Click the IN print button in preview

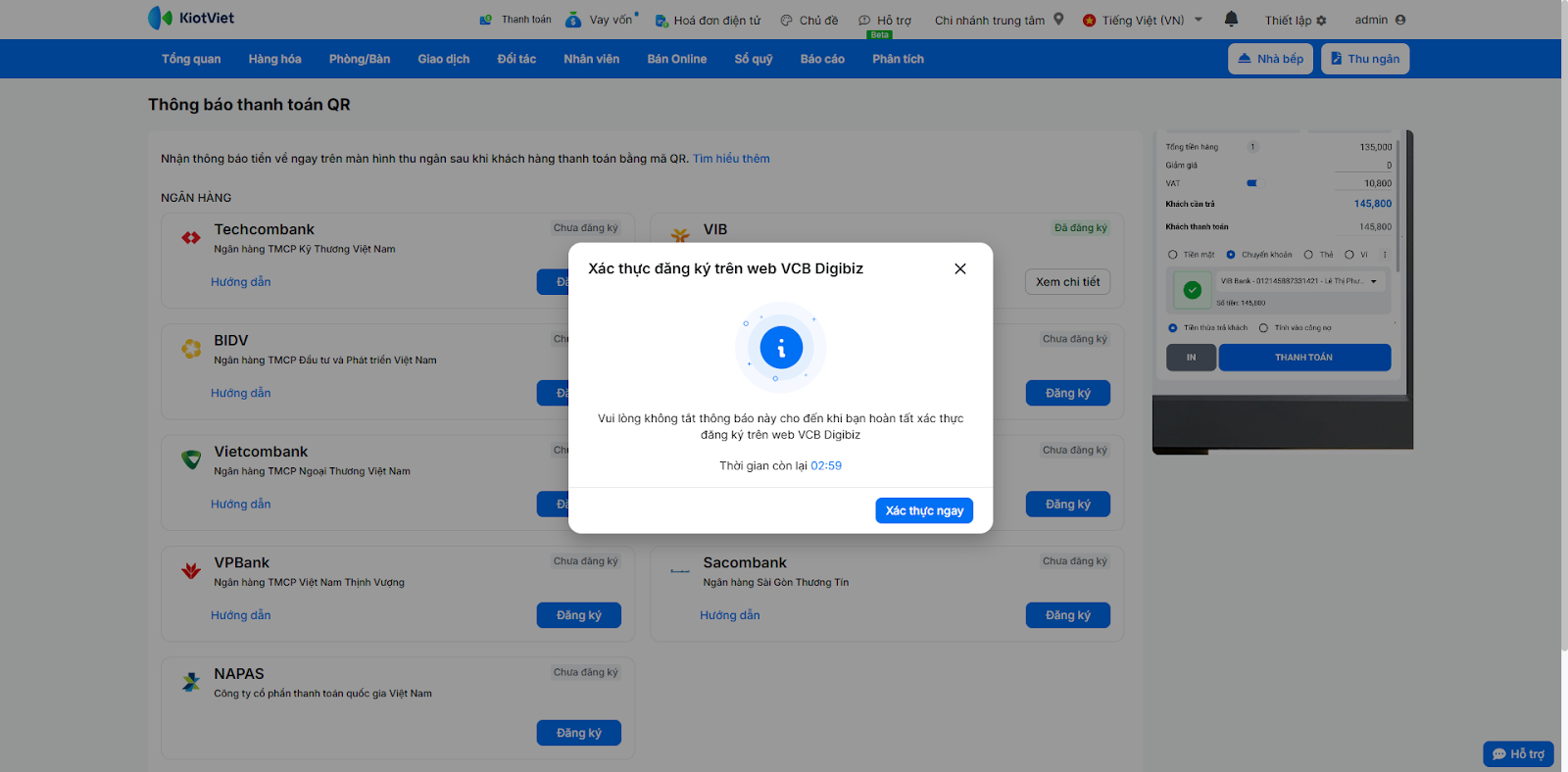coord(1192,358)
